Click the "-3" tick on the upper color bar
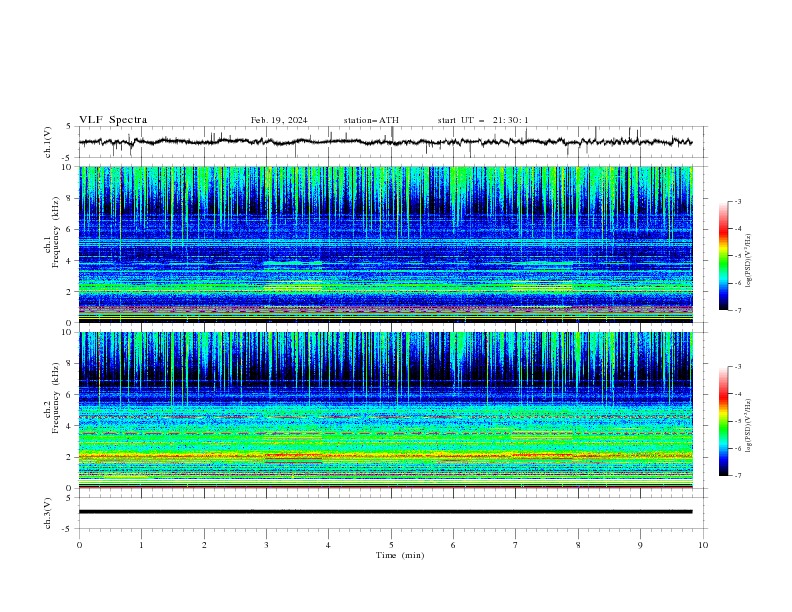 coord(737,201)
